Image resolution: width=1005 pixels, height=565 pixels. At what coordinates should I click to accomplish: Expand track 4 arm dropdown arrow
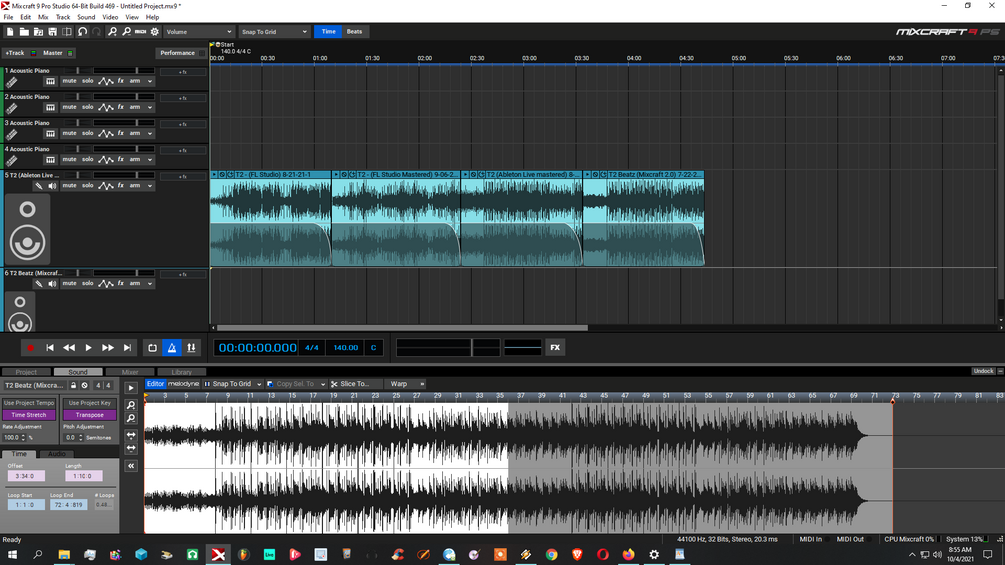(x=150, y=160)
